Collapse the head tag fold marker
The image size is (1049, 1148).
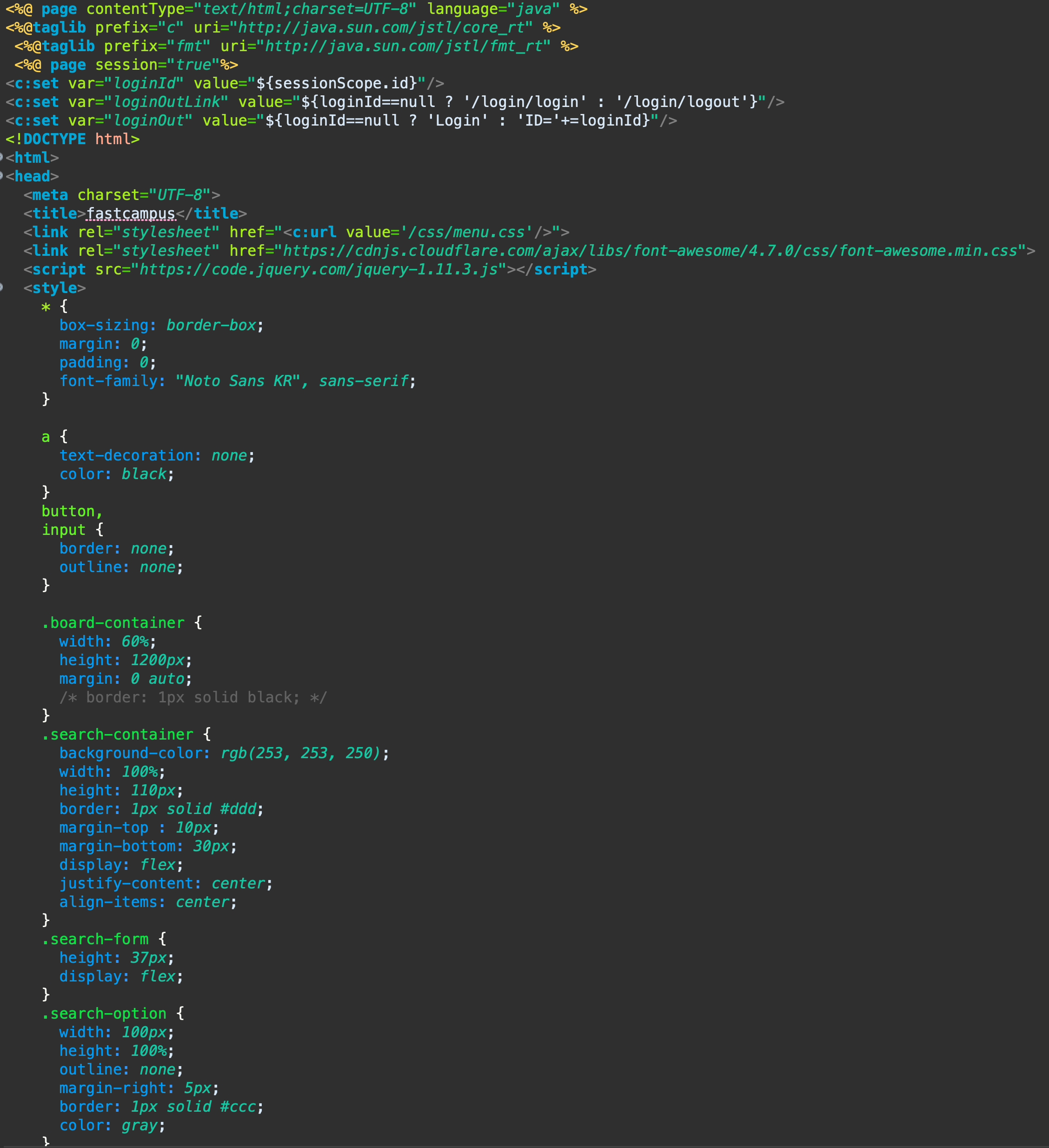click(2, 176)
